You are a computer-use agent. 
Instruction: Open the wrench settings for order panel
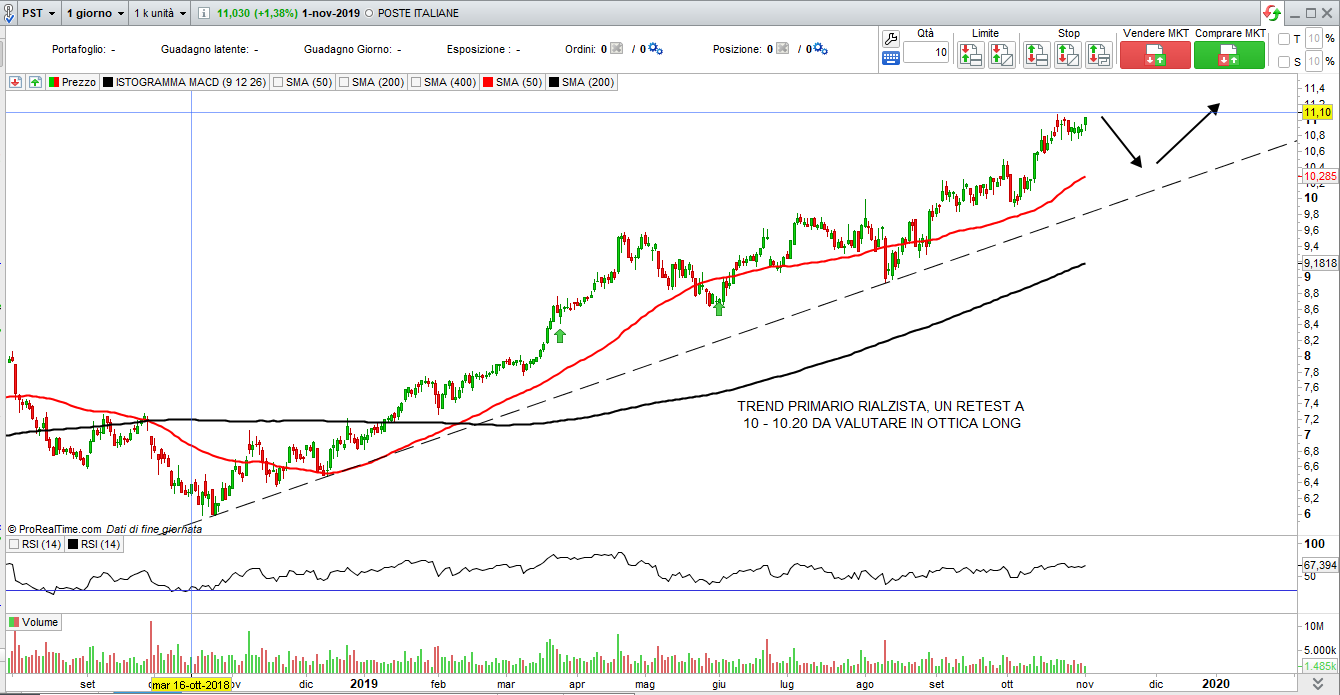click(x=891, y=38)
